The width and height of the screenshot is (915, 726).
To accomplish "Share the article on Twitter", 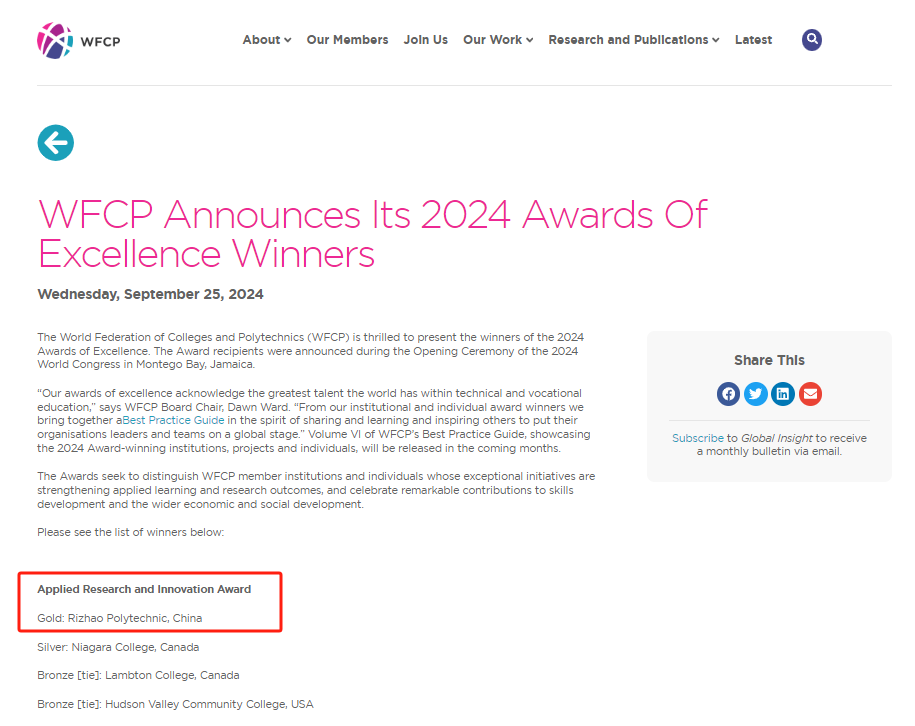I will [756, 394].
